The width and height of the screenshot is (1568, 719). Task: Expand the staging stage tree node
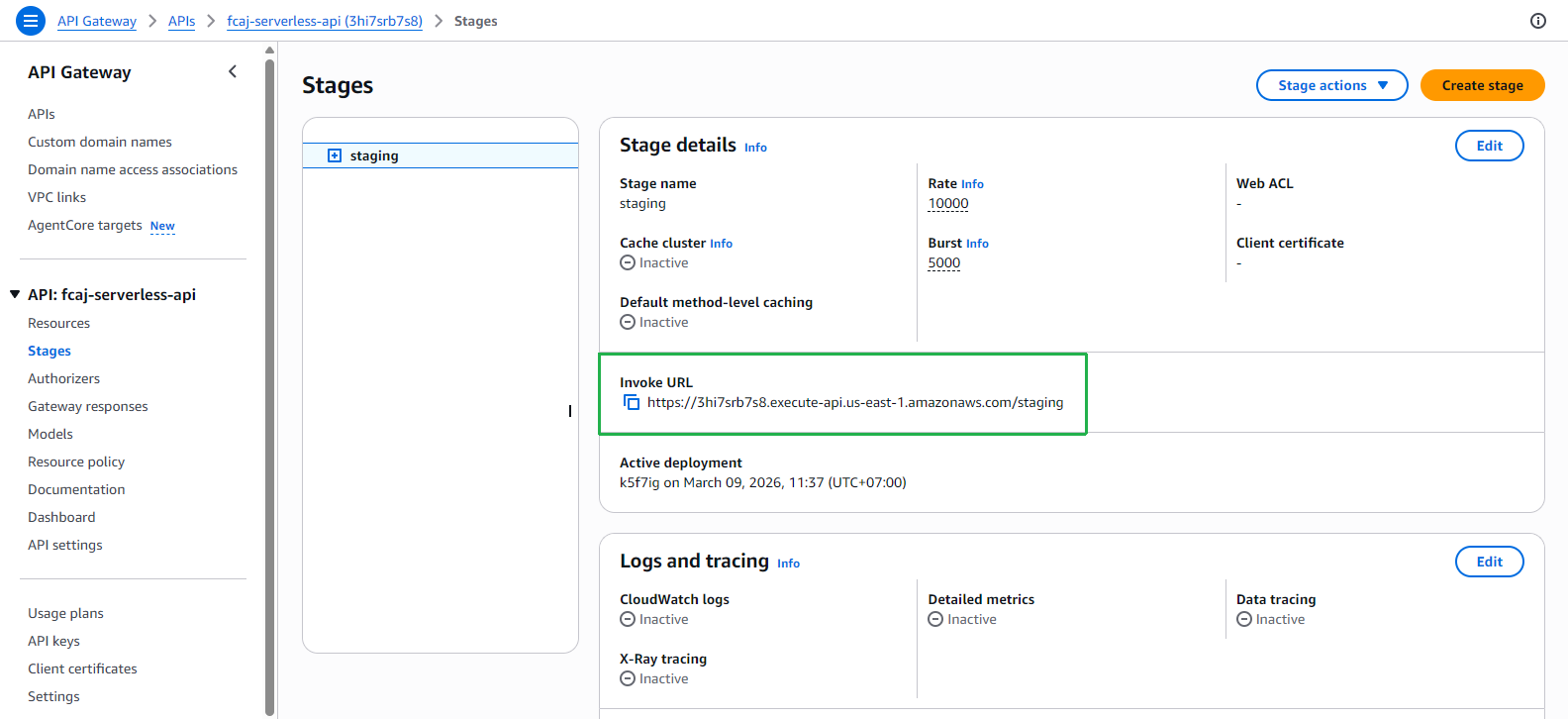click(335, 155)
